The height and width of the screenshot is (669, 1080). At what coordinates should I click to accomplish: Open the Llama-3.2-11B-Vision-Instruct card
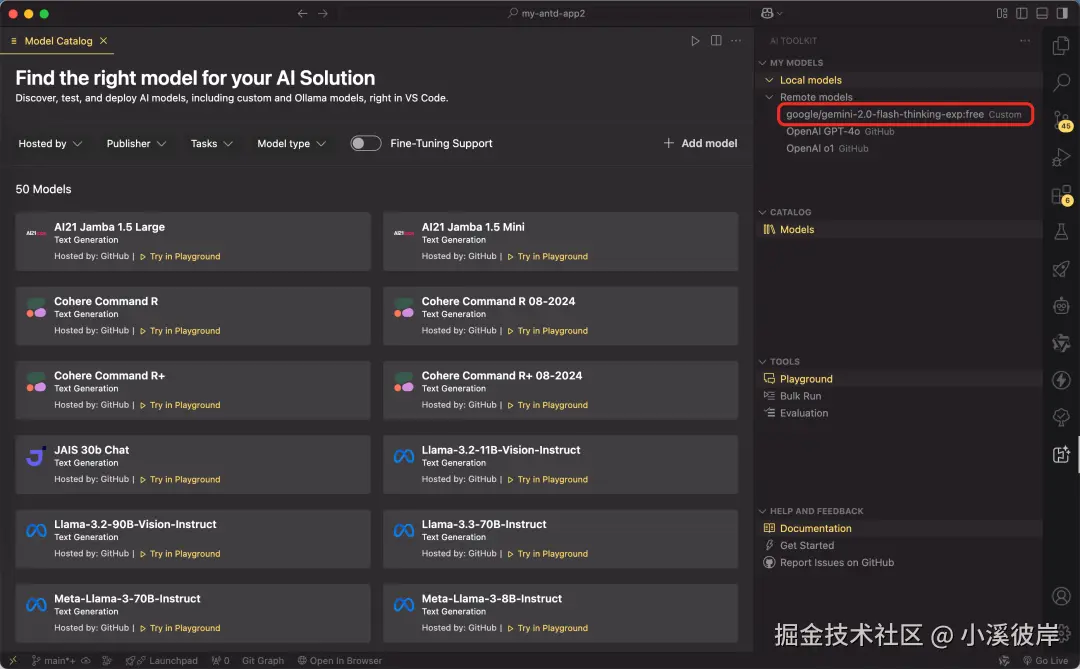[561, 464]
